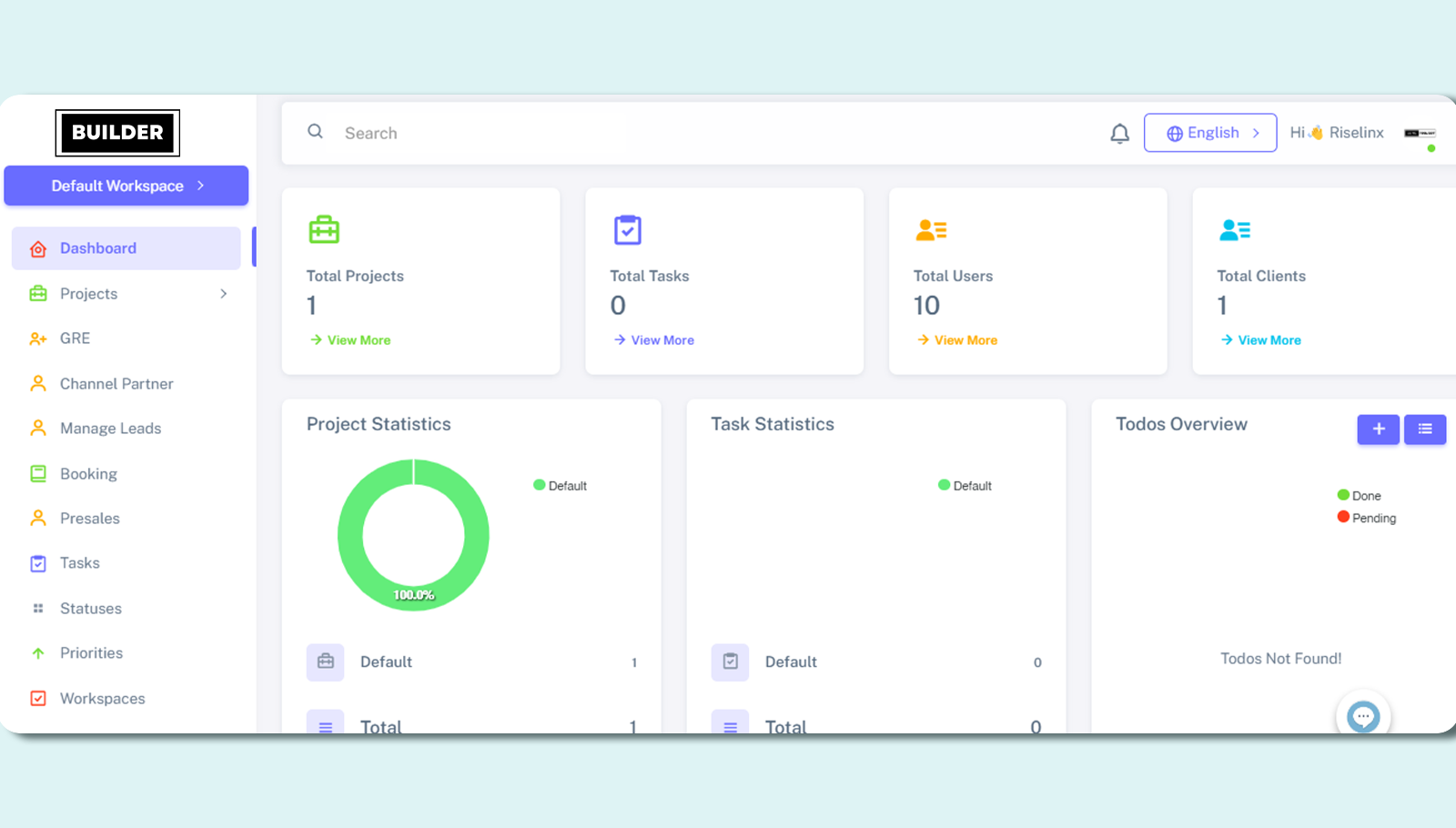Screen dimensions: 1456x828
Task: Click the list icon in Todos Overview
Action: click(x=1424, y=429)
